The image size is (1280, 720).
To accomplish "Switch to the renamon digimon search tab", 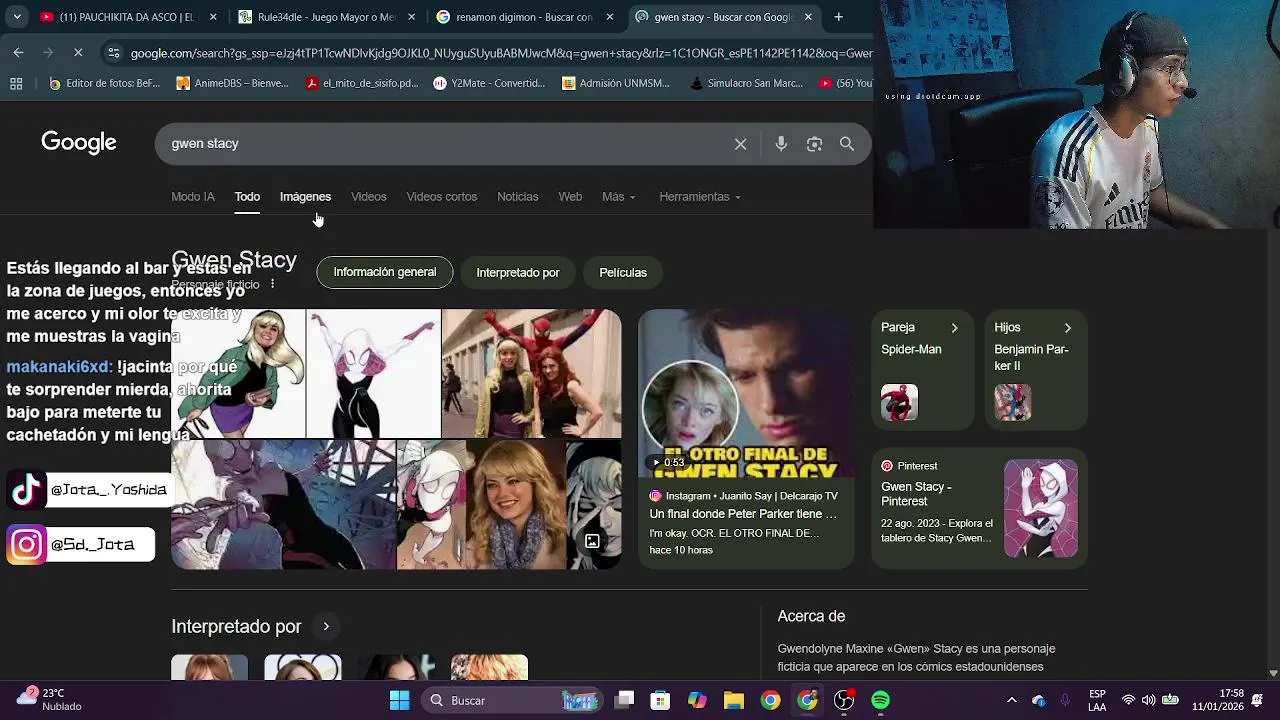I will (525, 17).
